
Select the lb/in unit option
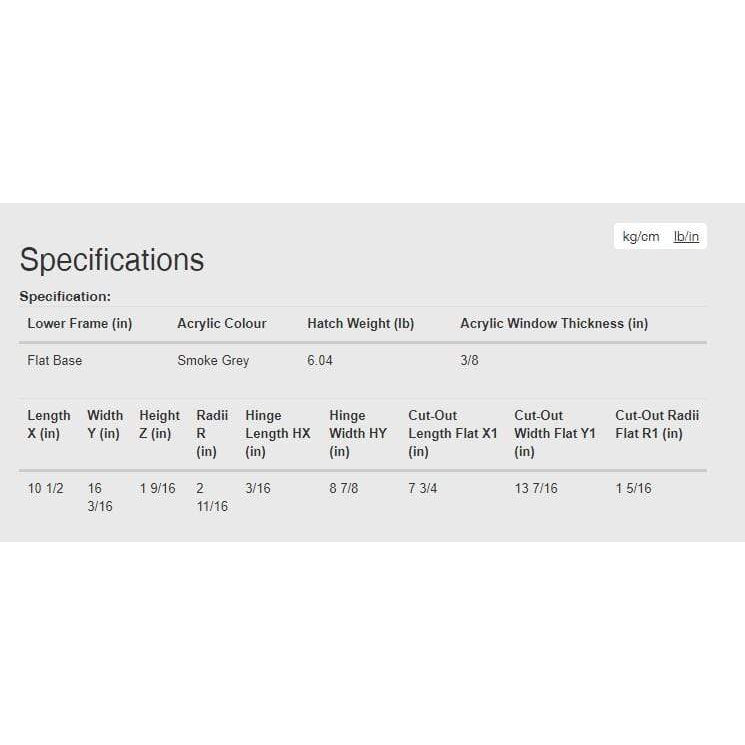coord(686,237)
